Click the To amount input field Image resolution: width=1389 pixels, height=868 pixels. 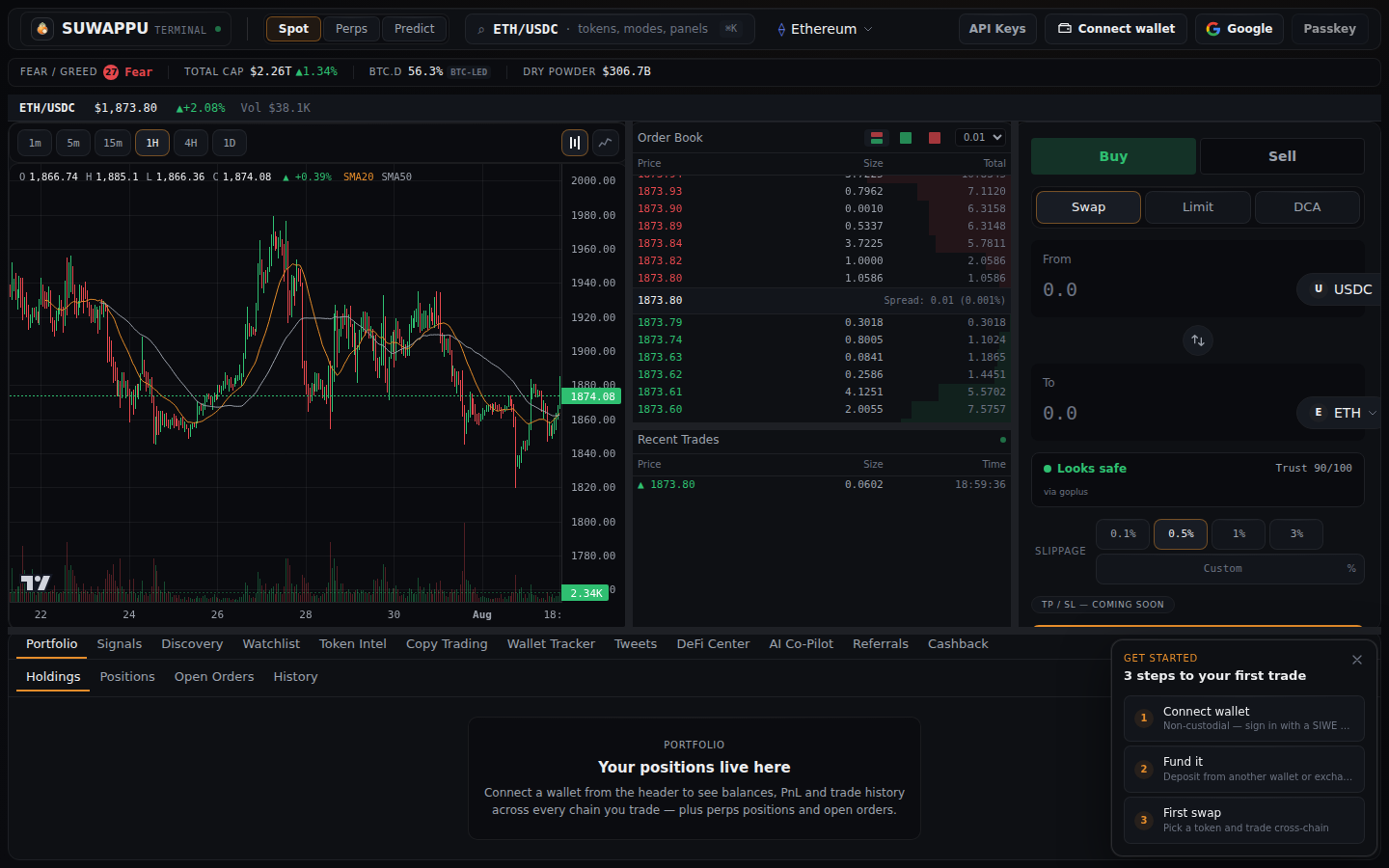pos(1165,413)
